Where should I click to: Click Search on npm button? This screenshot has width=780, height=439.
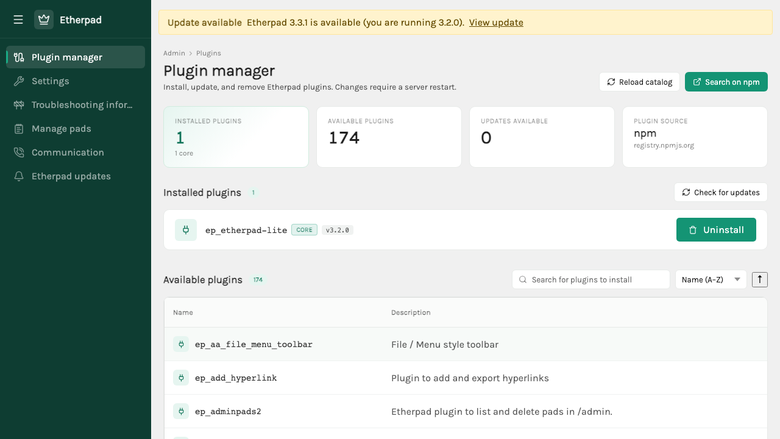point(726,82)
